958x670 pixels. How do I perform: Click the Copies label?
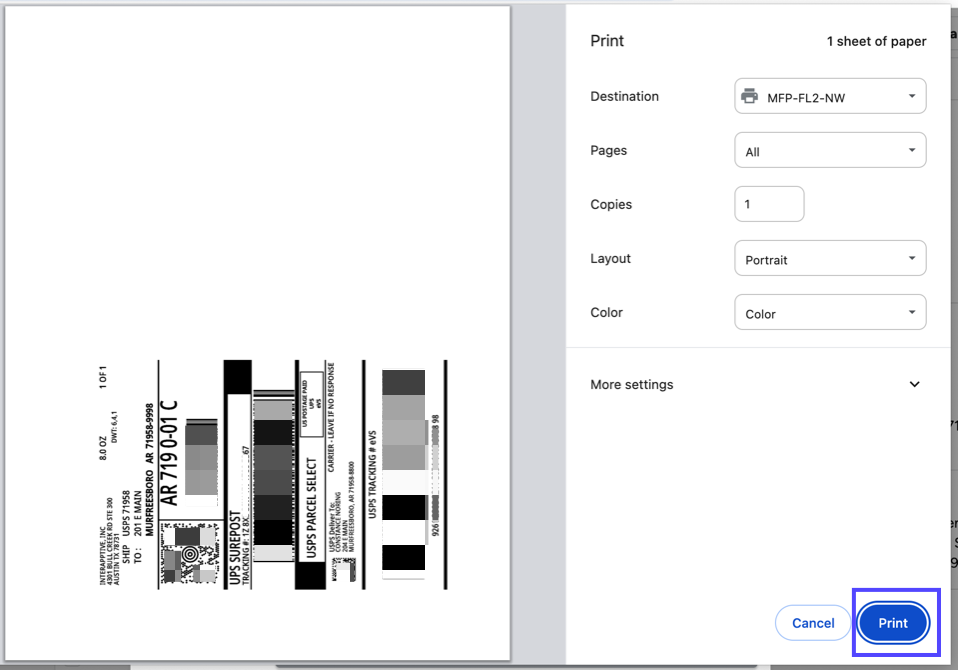(x=610, y=204)
